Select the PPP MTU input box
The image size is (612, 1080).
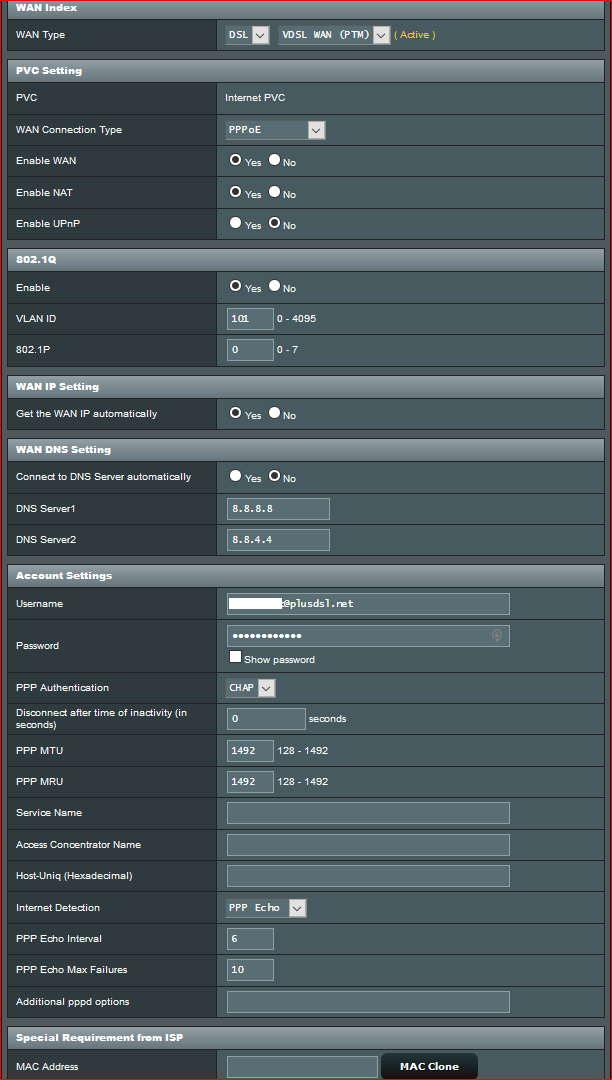click(250, 751)
